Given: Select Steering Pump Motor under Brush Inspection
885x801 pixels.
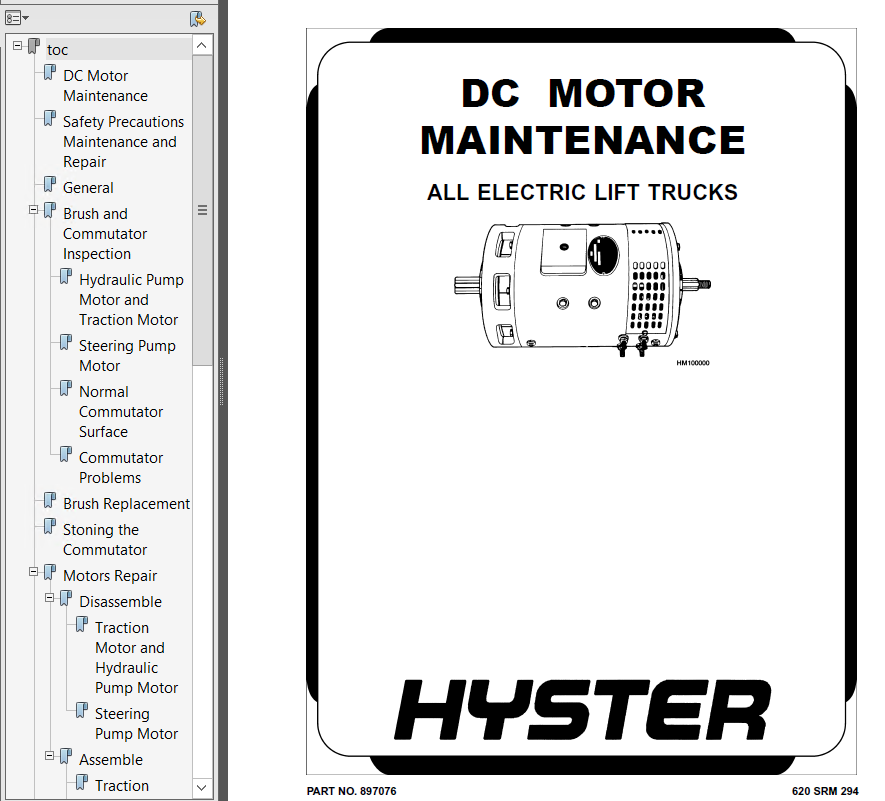Looking at the screenshot, I should point(127,356).
